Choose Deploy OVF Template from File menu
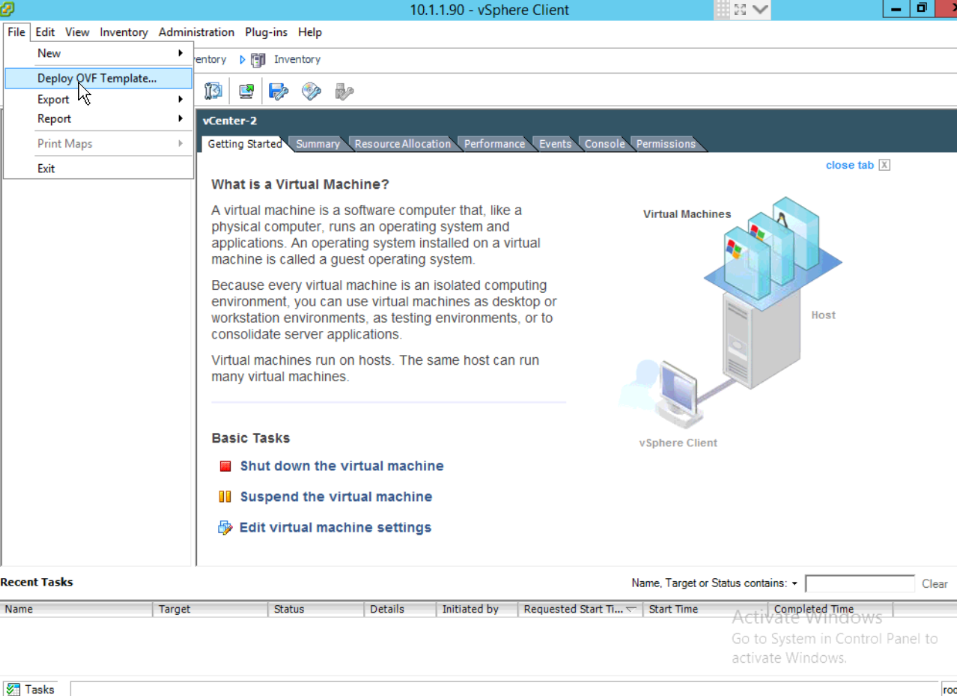Viewport: 957px width, 696px height. [x=98, y=78]
